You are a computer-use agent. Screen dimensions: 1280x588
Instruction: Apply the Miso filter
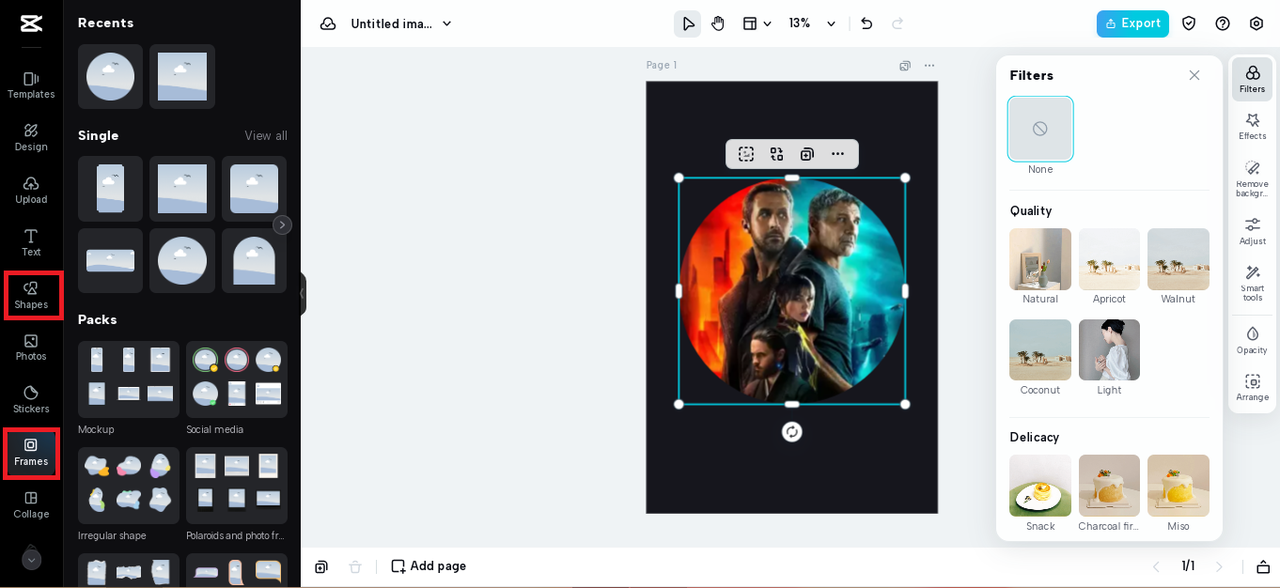pos(1178,486)
